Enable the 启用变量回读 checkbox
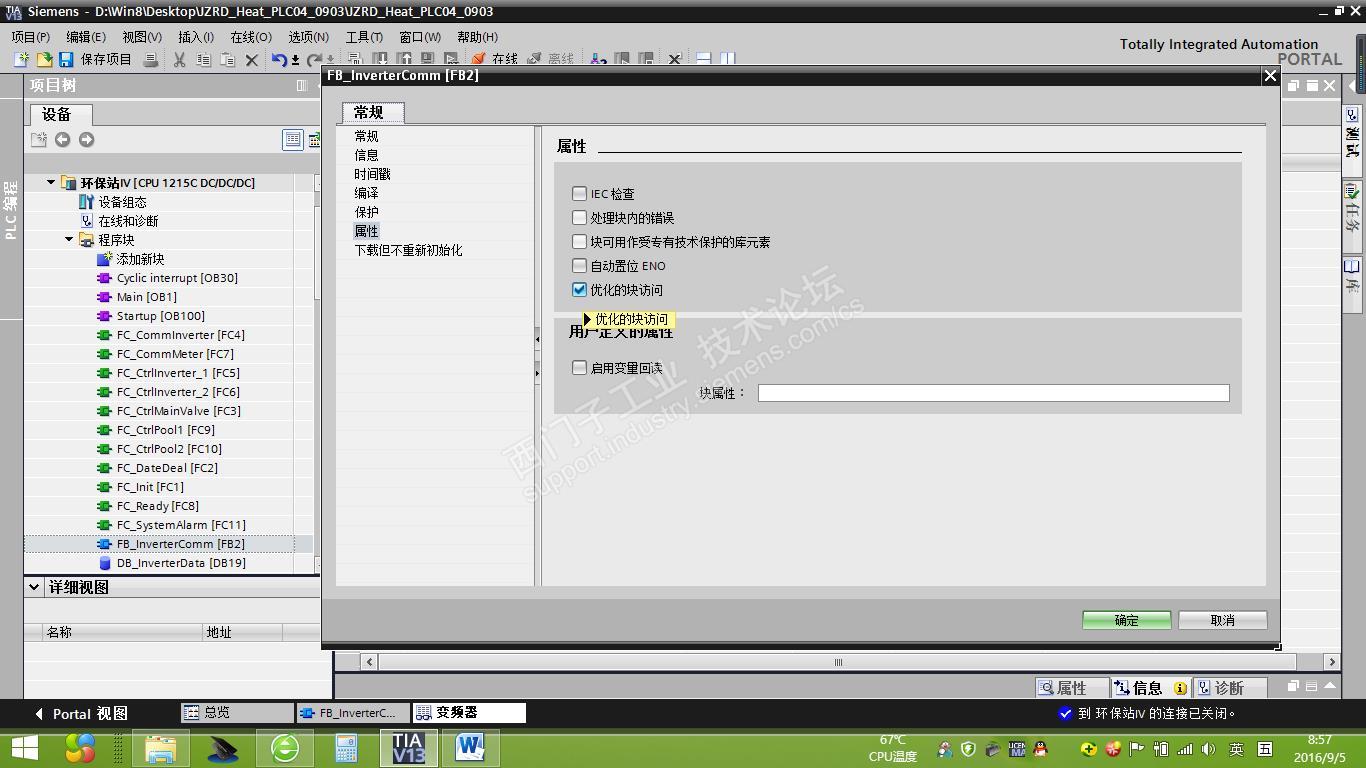Screen dimensions: 1366x768 point(579,368)
